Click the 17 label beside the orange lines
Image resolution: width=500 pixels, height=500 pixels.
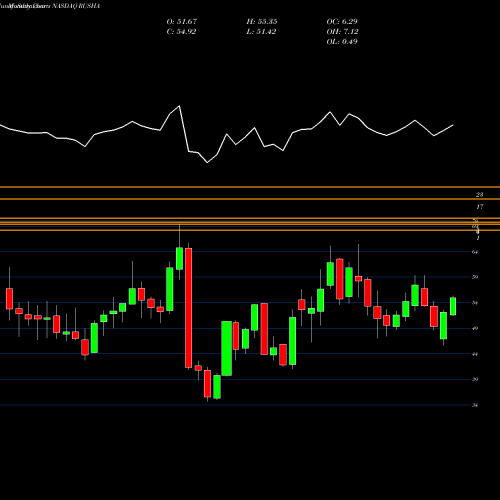[x=480, y=207]
